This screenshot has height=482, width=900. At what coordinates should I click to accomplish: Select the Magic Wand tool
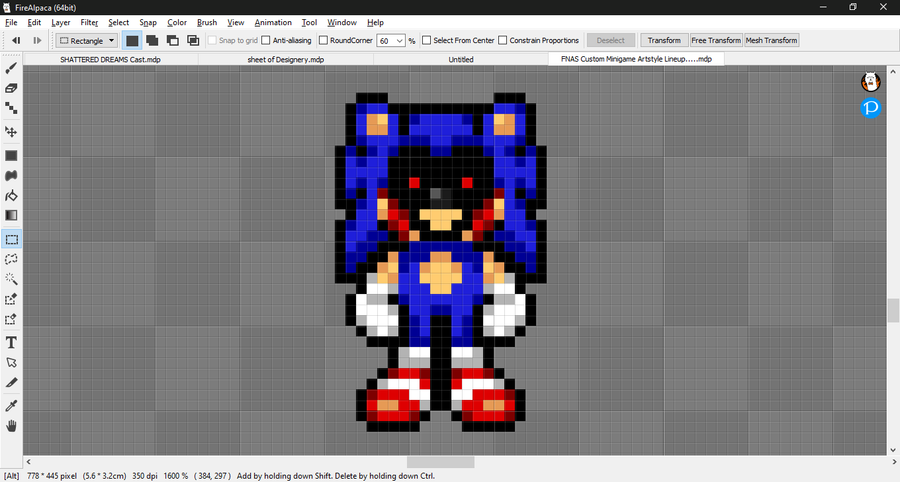coord(11,279)
